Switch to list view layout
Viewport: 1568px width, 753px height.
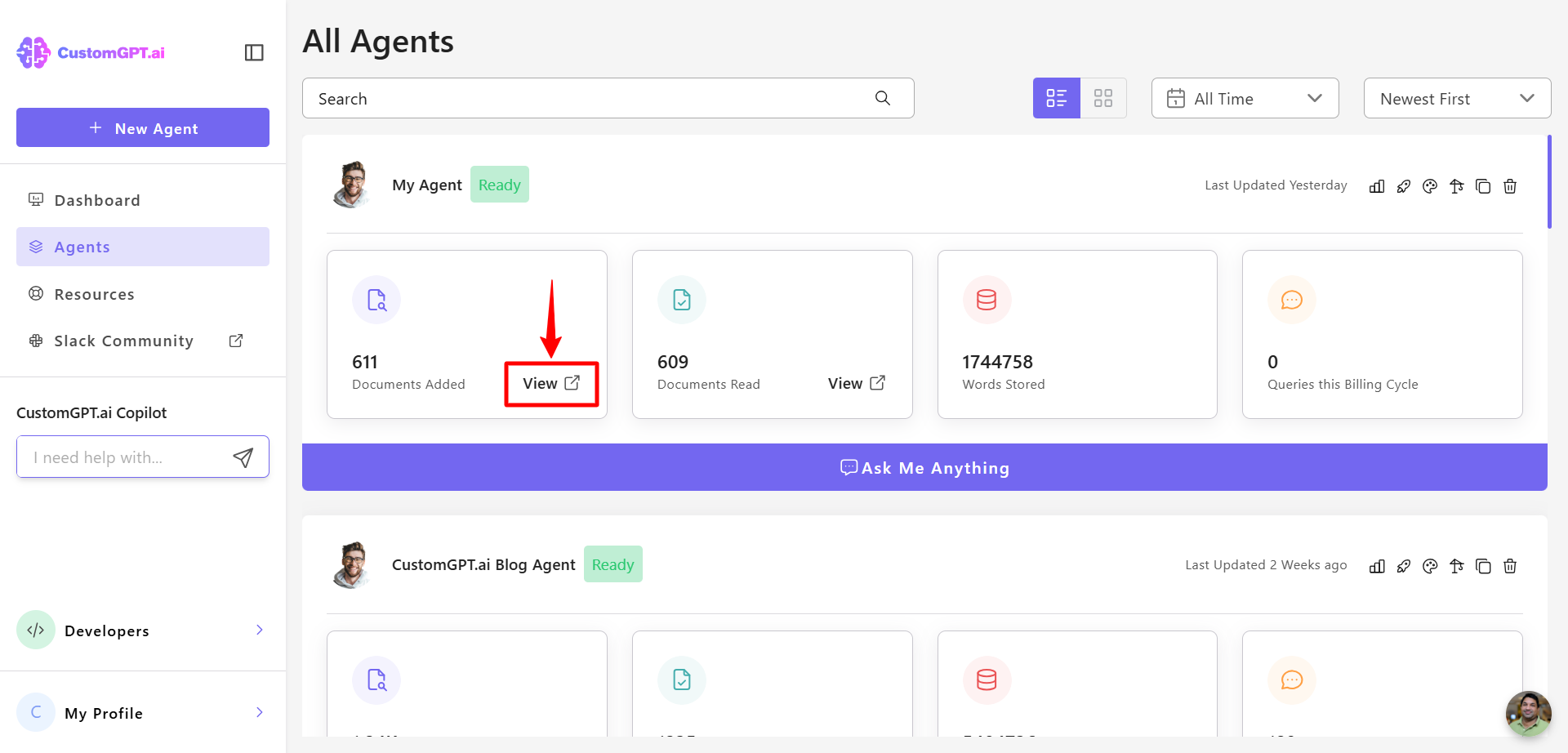tap(1057, 98)
